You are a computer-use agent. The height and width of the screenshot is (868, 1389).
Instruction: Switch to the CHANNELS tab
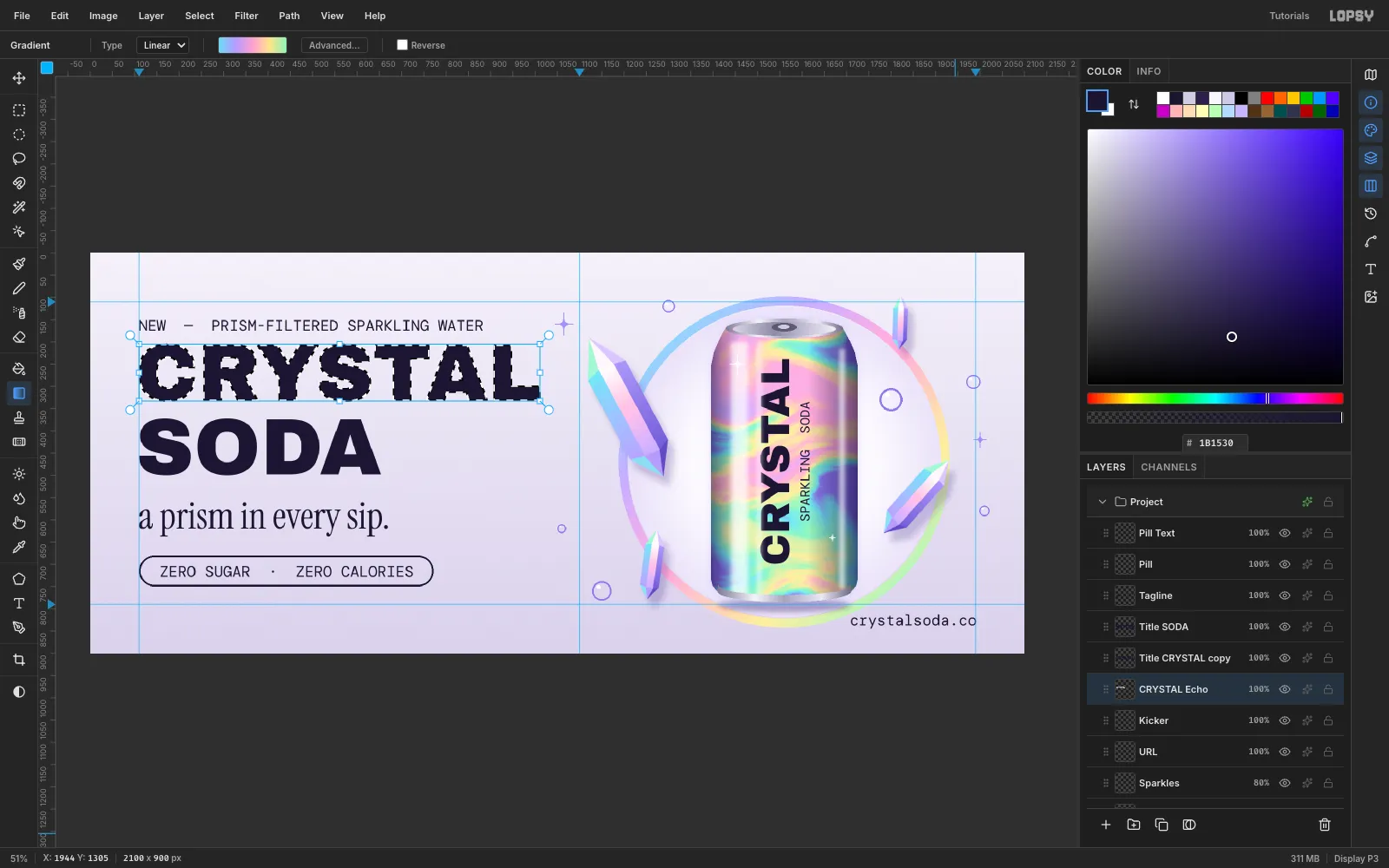[1168, 467]
